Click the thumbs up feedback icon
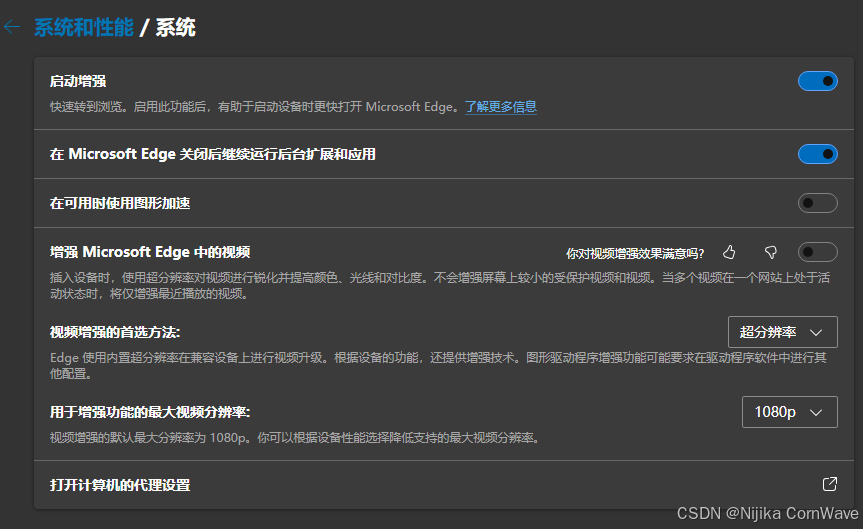Viewport: 863px width, 529px height. click(729, 253)
